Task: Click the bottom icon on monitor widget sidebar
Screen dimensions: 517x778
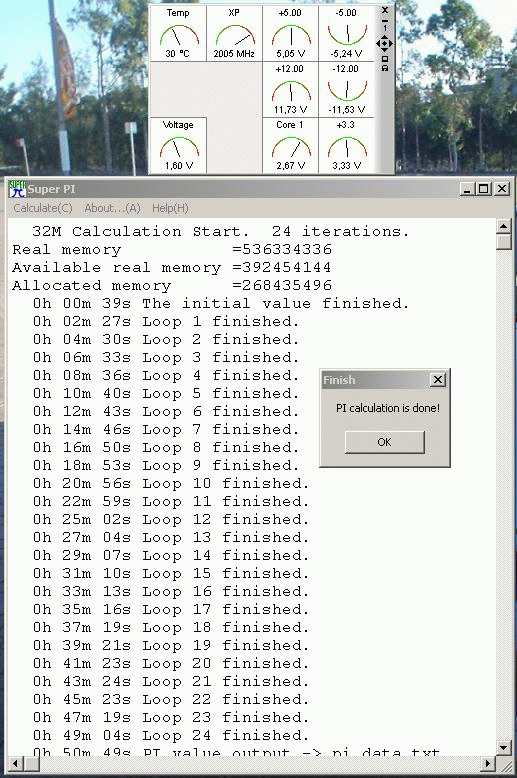Action: click(x=385, y=67)
